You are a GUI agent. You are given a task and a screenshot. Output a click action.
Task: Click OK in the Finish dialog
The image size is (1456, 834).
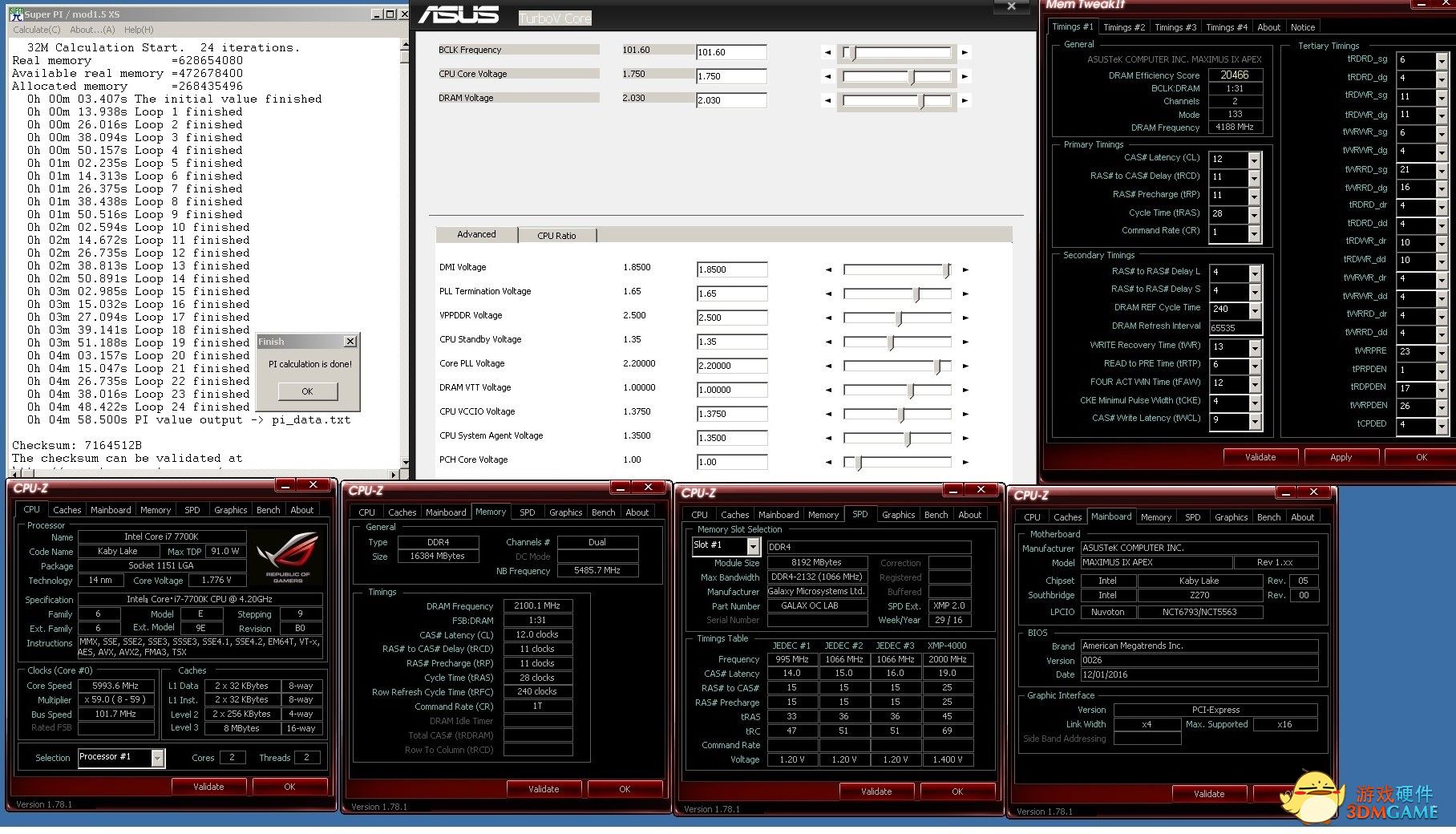(x=307, y=391)
